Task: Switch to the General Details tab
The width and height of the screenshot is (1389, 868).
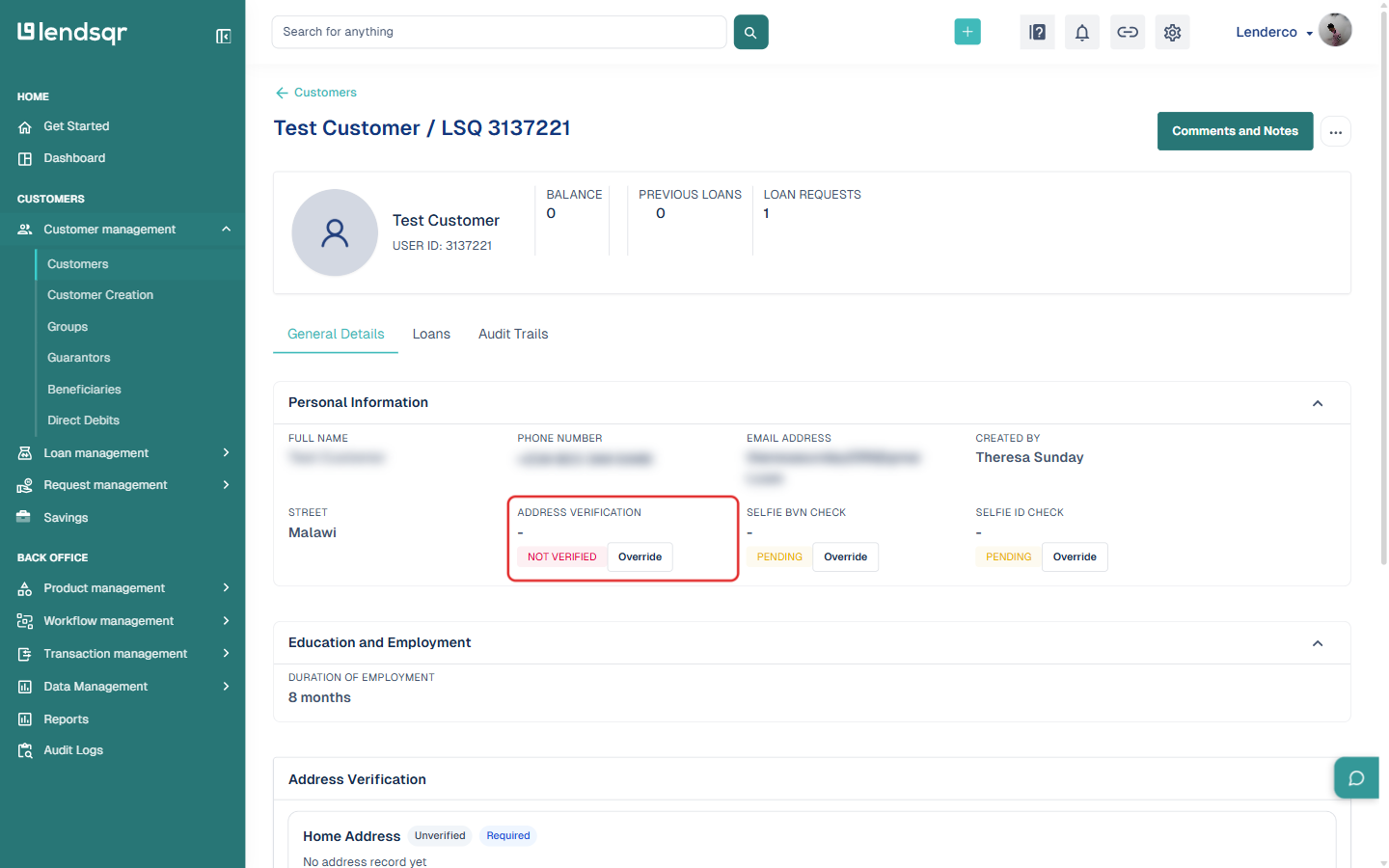Action: coord(336,334)
